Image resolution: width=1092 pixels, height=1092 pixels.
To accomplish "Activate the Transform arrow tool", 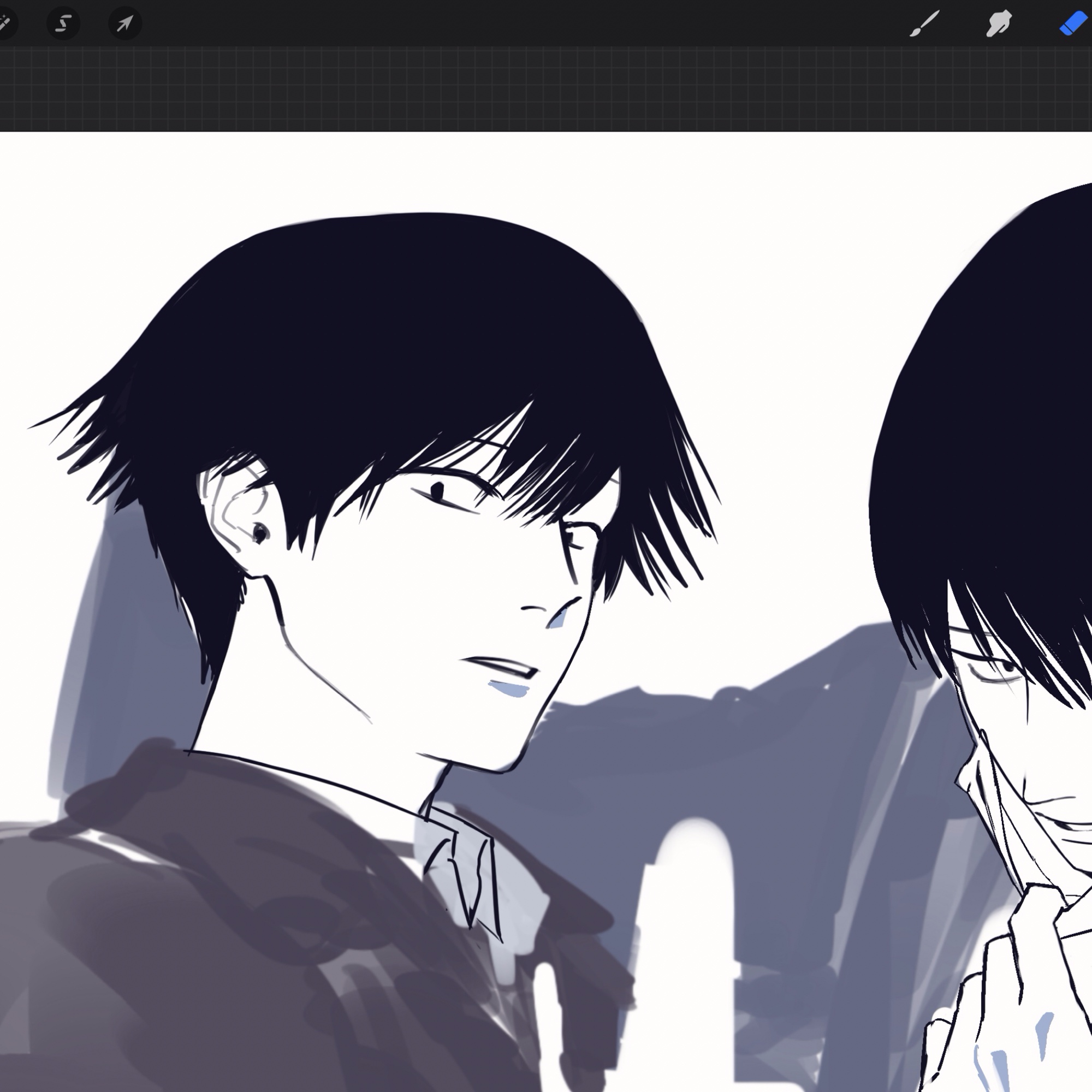I will (x=125, y=23).
